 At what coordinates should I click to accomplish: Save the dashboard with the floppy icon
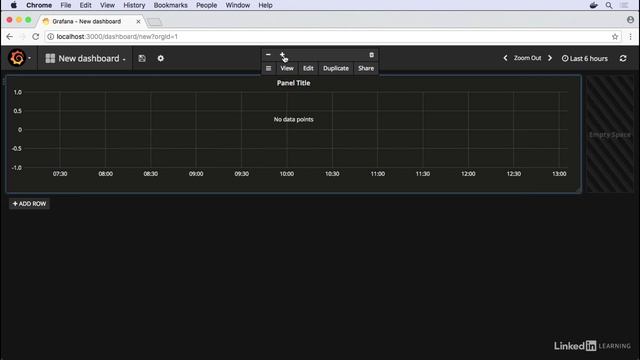142,58
